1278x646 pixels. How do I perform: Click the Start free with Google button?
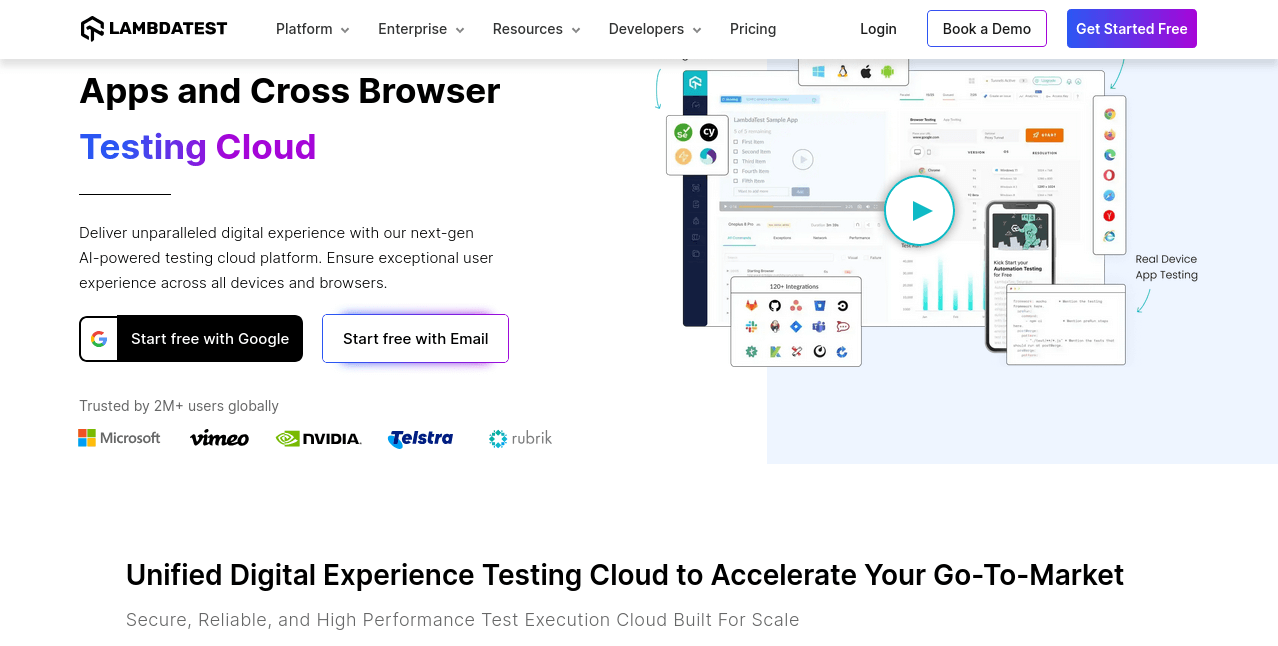190,338
